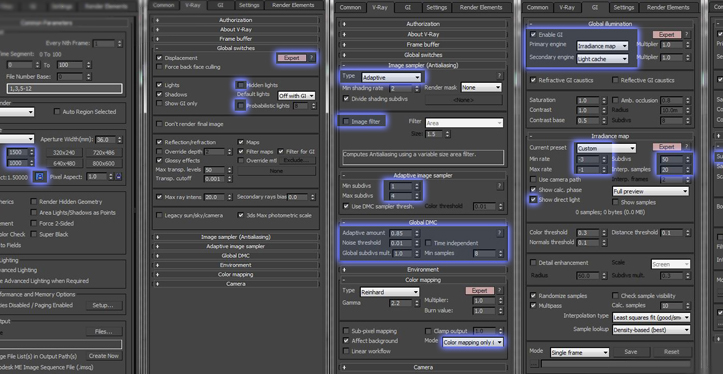Uncheck Show direct light option
Viewport: 723px width, 374px height.
pos(533,200)
